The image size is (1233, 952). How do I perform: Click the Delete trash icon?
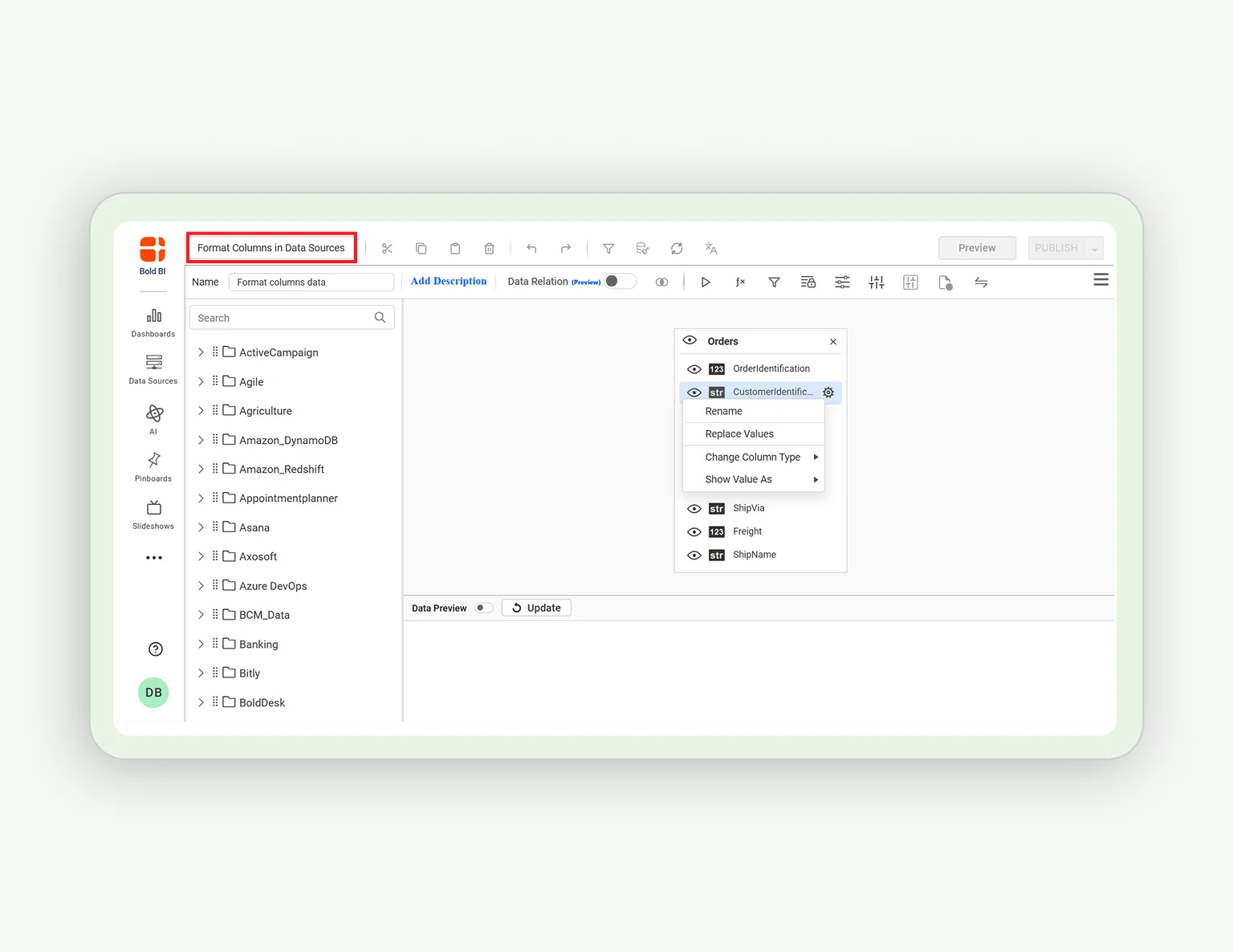(x=489, y=249)
